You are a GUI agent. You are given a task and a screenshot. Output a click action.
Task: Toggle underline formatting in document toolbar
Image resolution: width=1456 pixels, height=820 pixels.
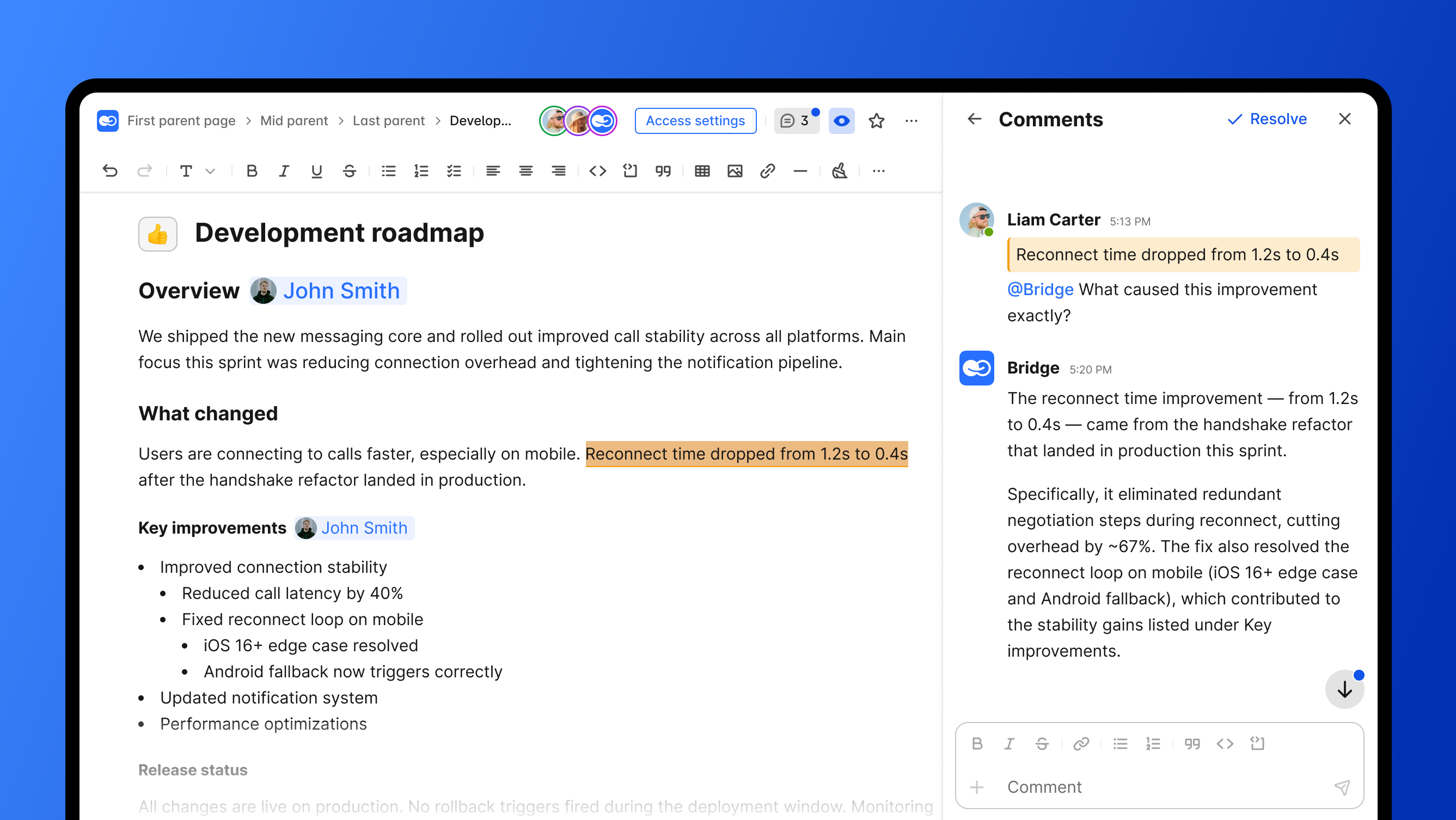(x=316, y=170)
